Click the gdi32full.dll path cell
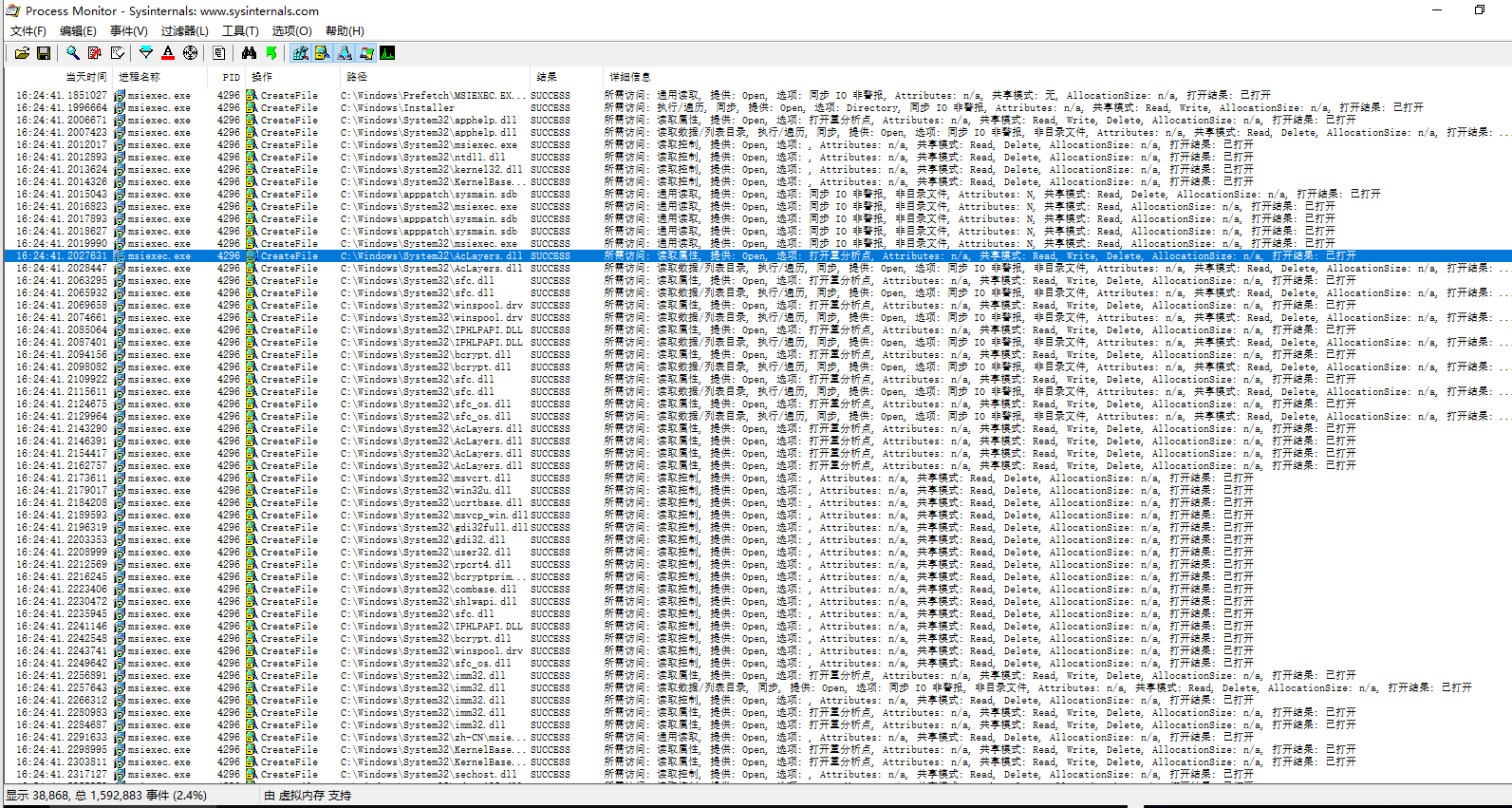 (x=435, y=527)
